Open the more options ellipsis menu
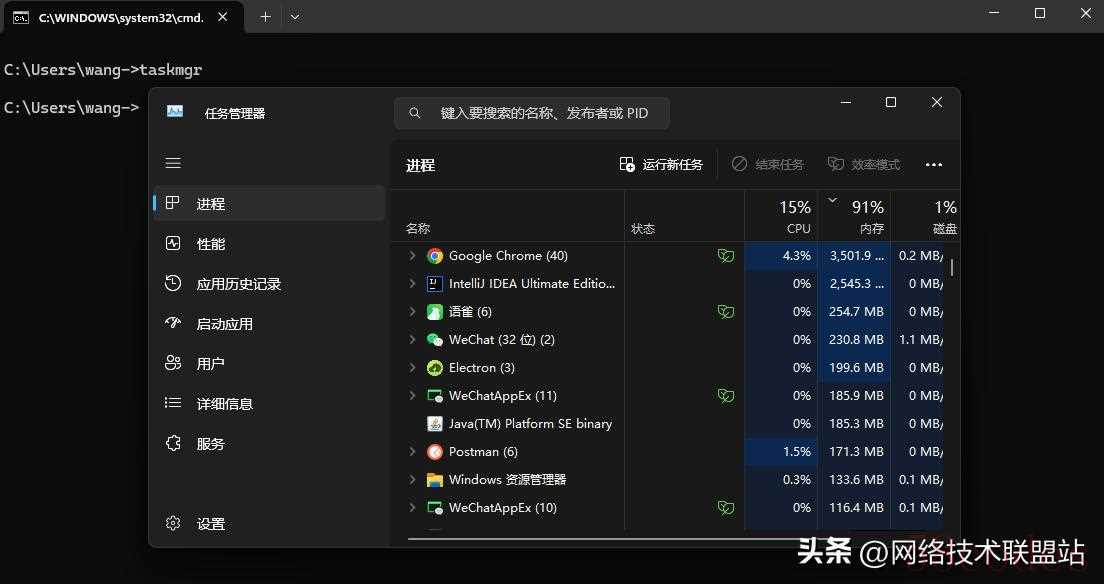This screenshot has height=584, width=1104. [934, 165]
